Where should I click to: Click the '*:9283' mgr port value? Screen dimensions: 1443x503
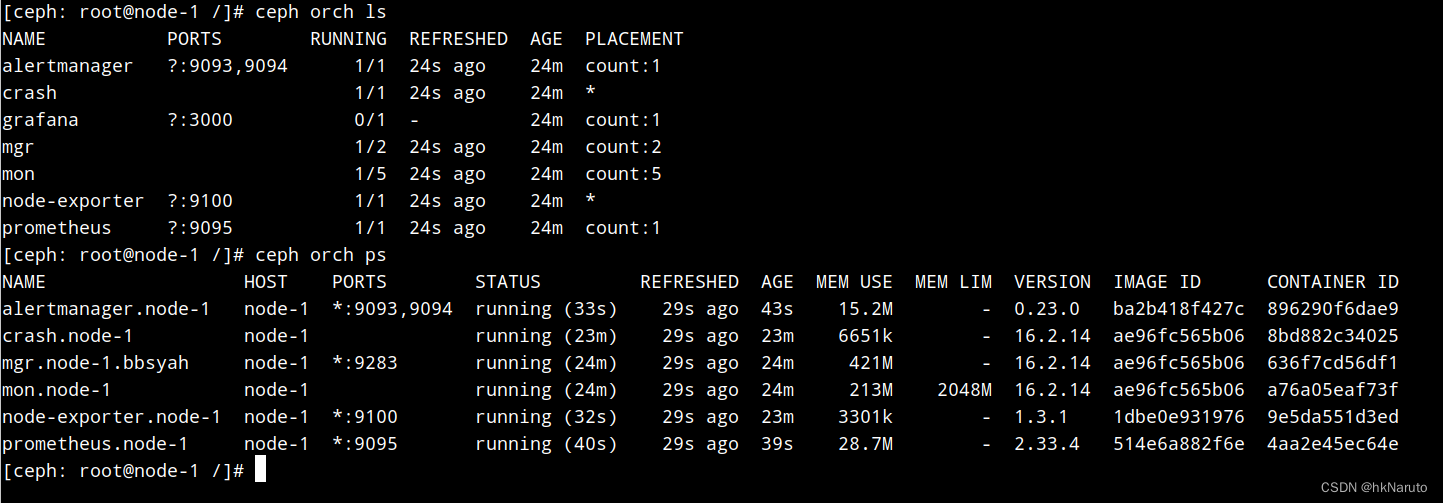point(365,363)
